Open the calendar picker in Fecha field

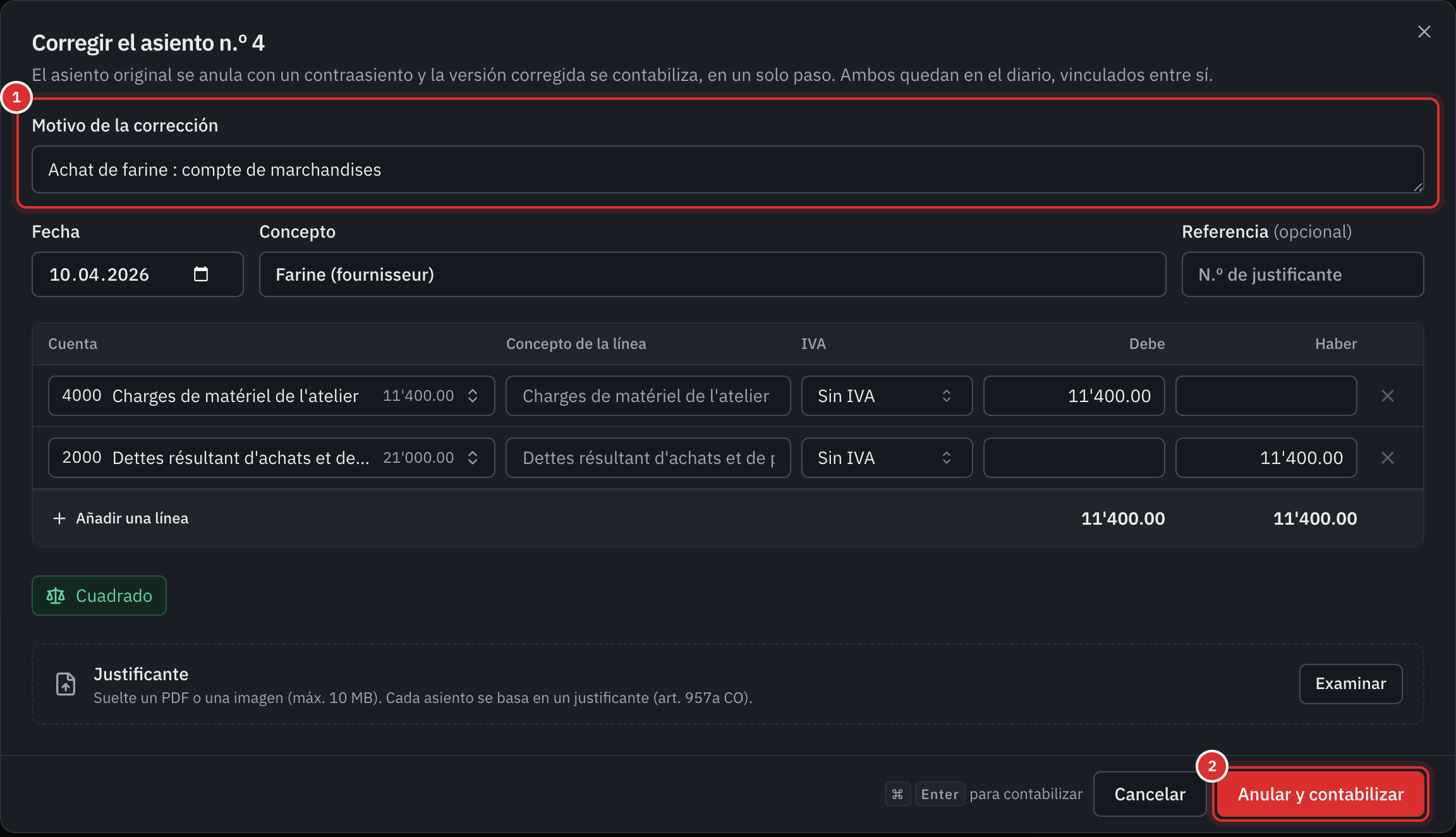[201, 274]
